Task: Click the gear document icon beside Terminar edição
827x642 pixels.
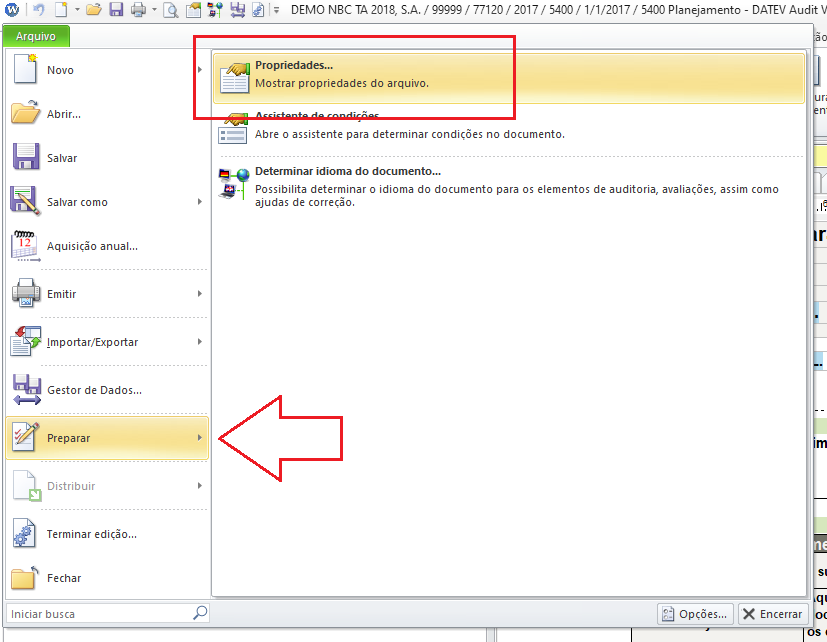Action: 25,533
